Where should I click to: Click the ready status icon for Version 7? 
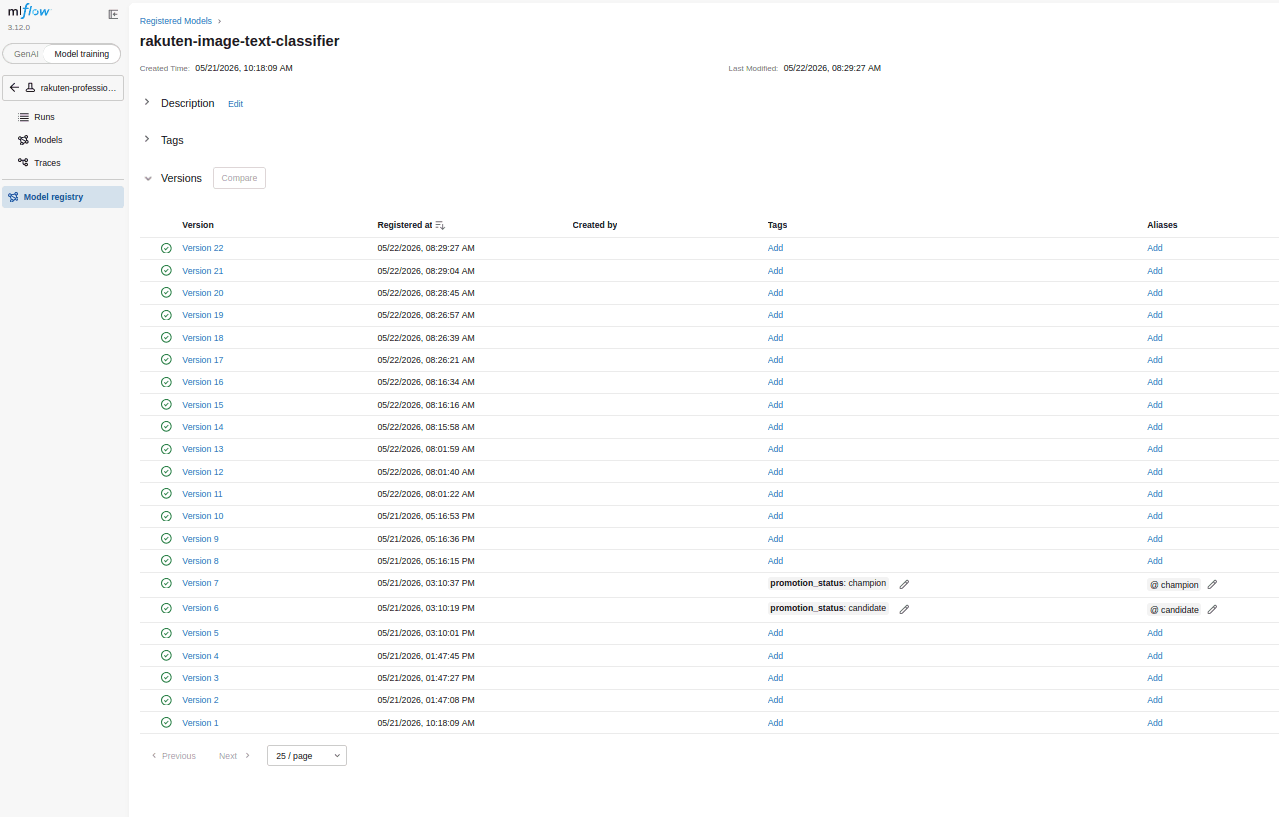coord(166,583)
